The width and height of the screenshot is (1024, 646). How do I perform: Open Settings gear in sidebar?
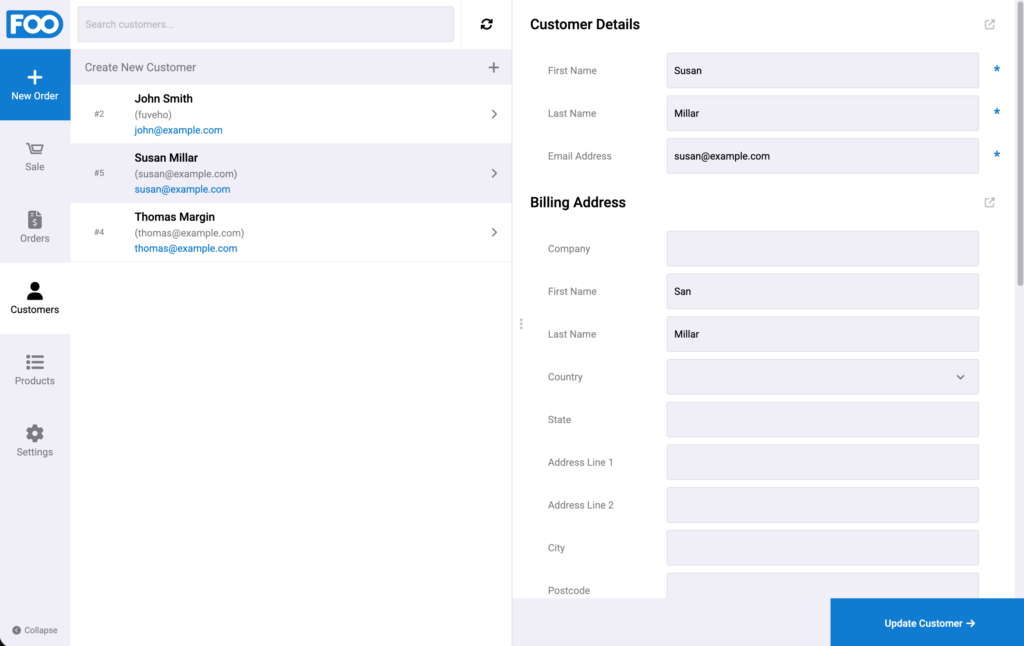point(35,441)
